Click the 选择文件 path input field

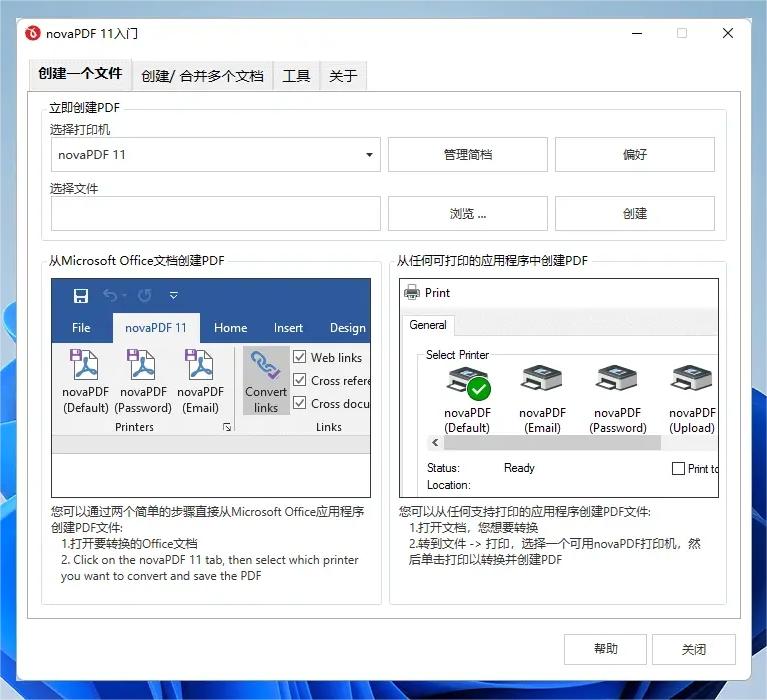tap(216, 213)
